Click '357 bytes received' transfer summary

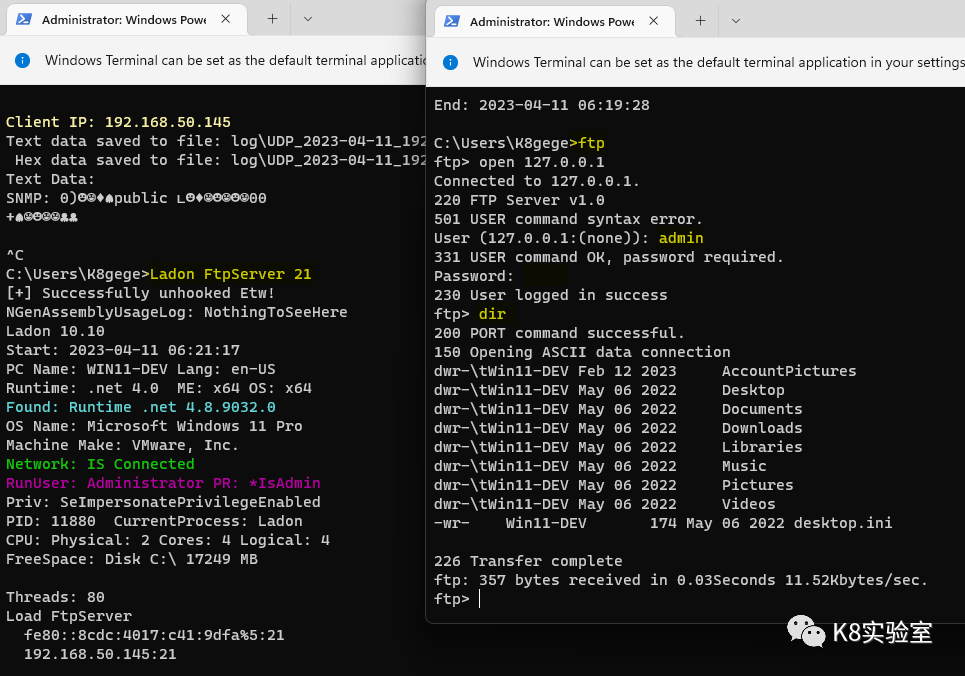click(680, 581)
